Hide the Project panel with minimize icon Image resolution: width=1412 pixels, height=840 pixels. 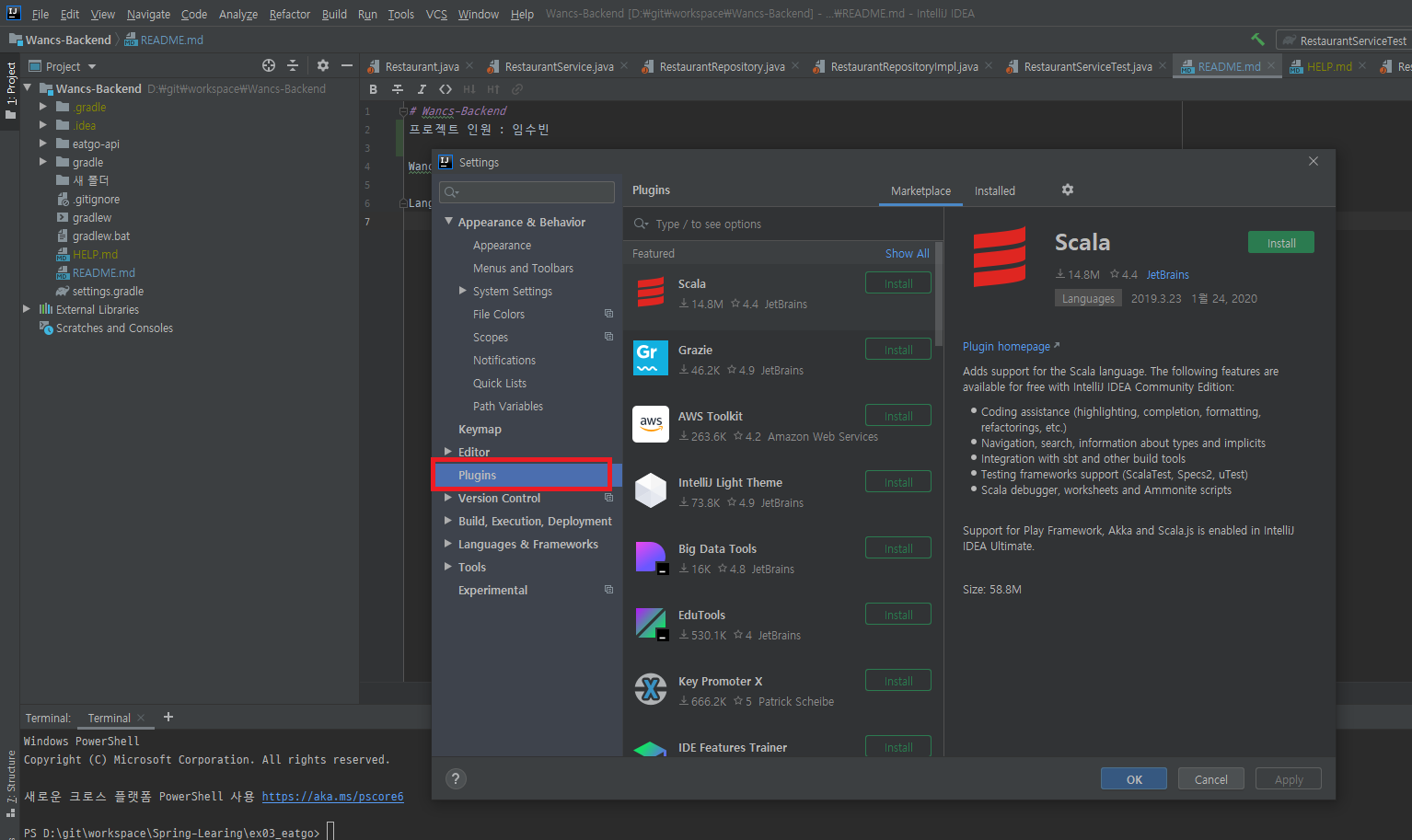pos(347,65)
